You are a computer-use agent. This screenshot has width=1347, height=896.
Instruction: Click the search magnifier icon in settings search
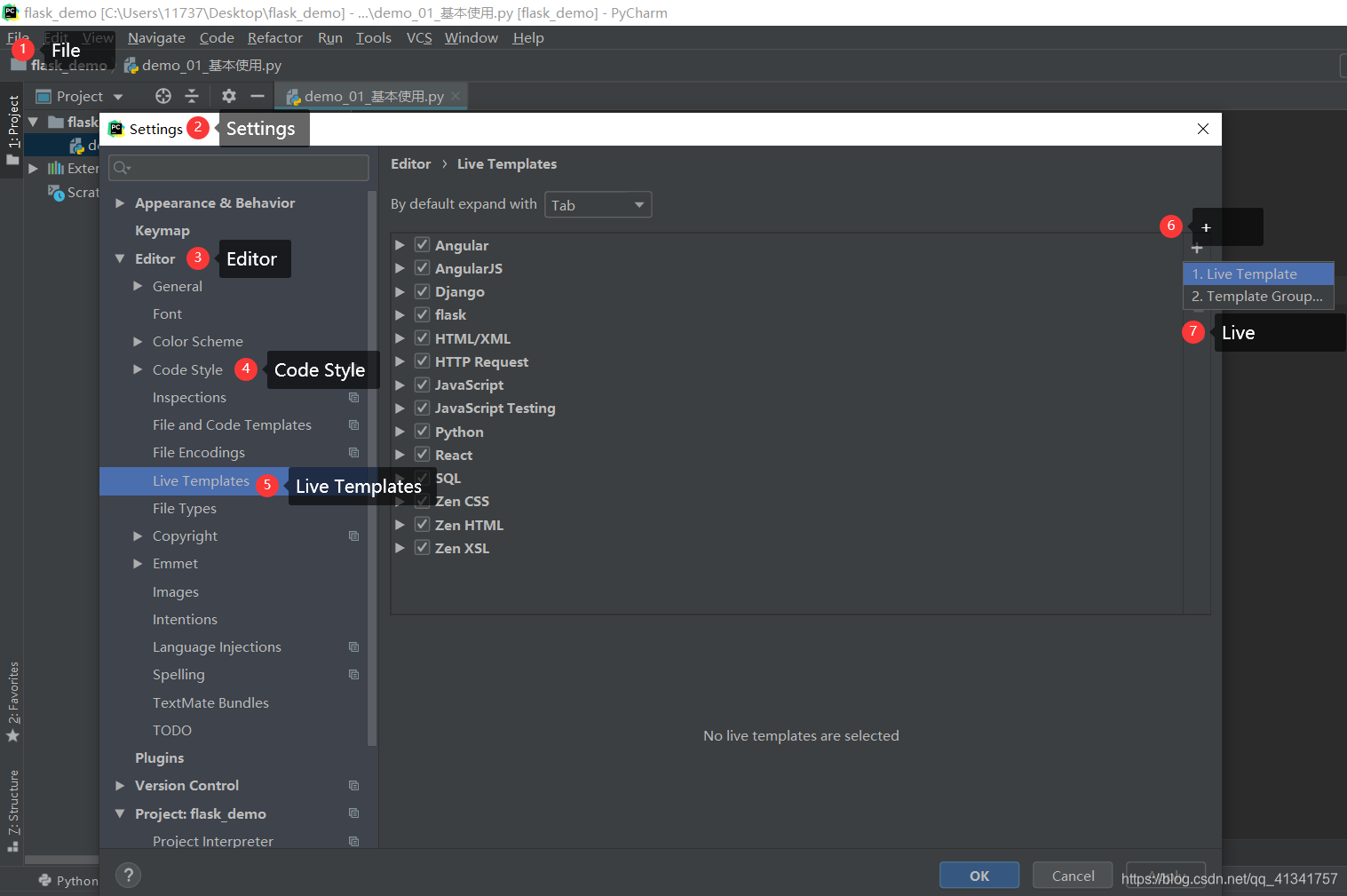coord(122,168)
